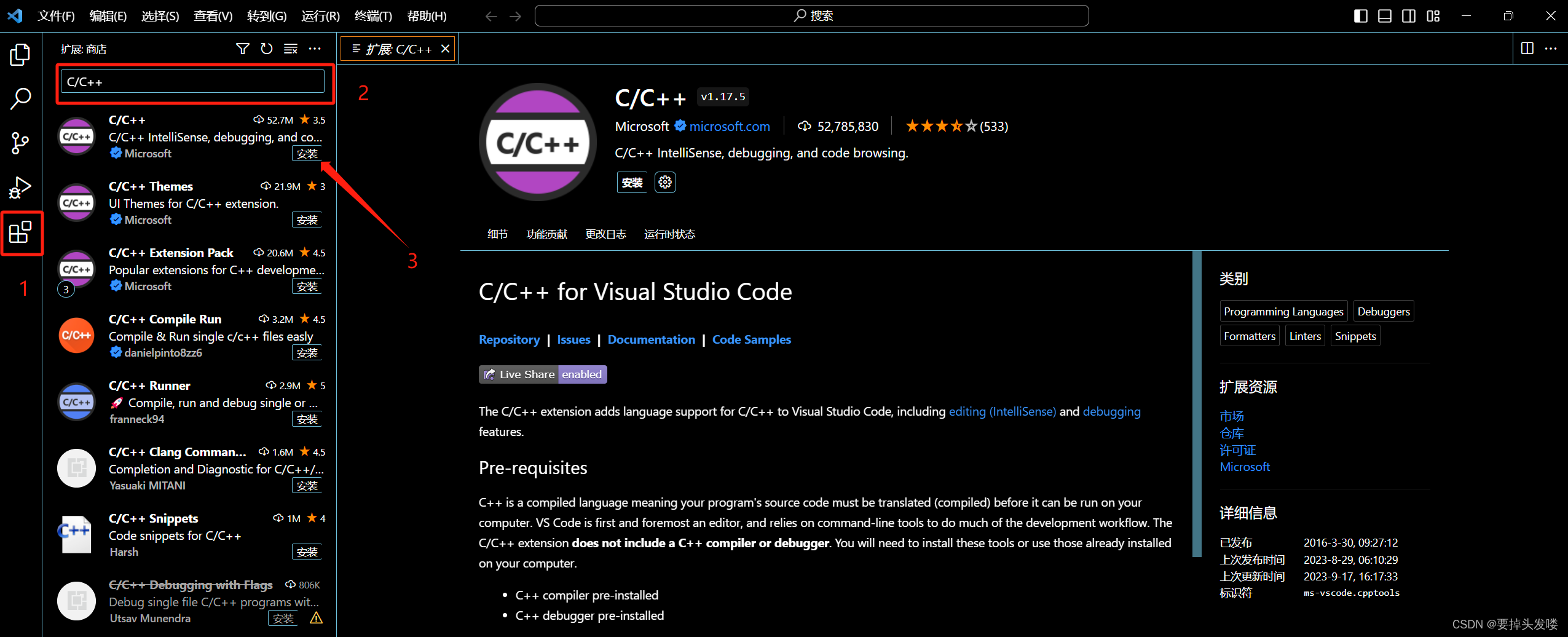Open more actions menu of Extensions view
The image size is (1568, 637).
pos(315,49)
